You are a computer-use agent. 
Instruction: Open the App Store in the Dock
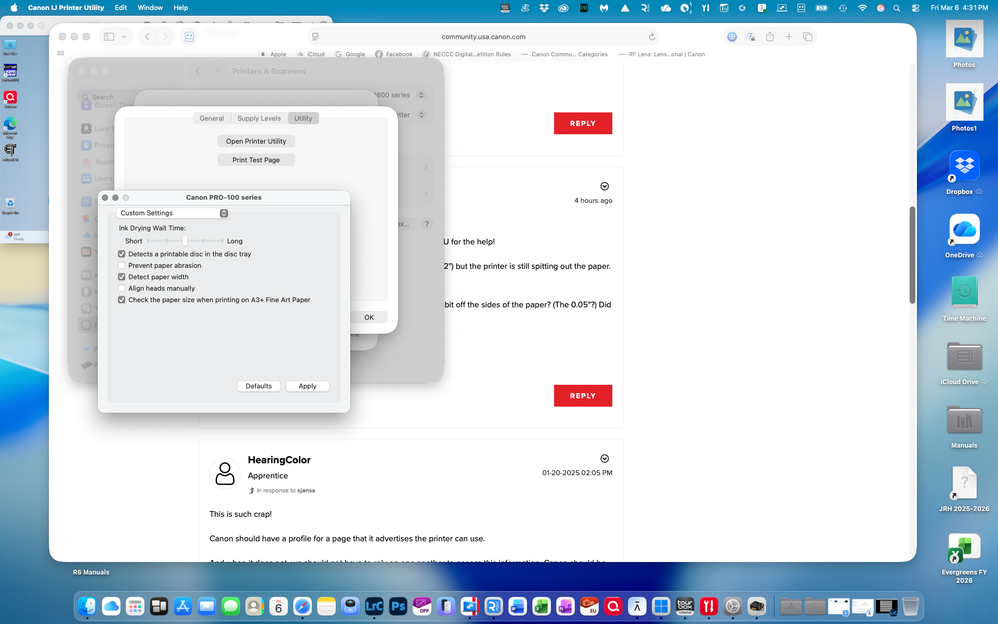point(183,606)
